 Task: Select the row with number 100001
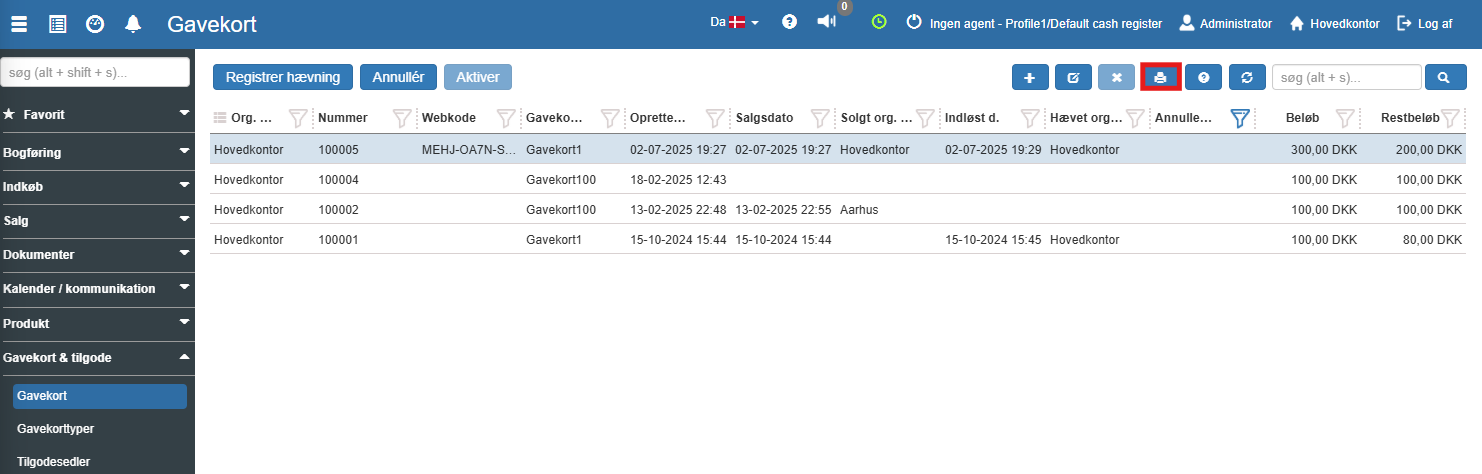(x=837, y=240)
